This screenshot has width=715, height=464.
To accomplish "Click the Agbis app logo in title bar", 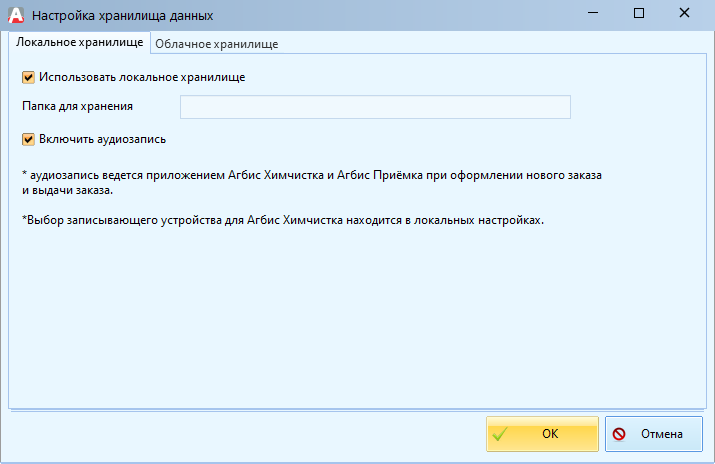I will pyautogui.click(x=15, y=16).
